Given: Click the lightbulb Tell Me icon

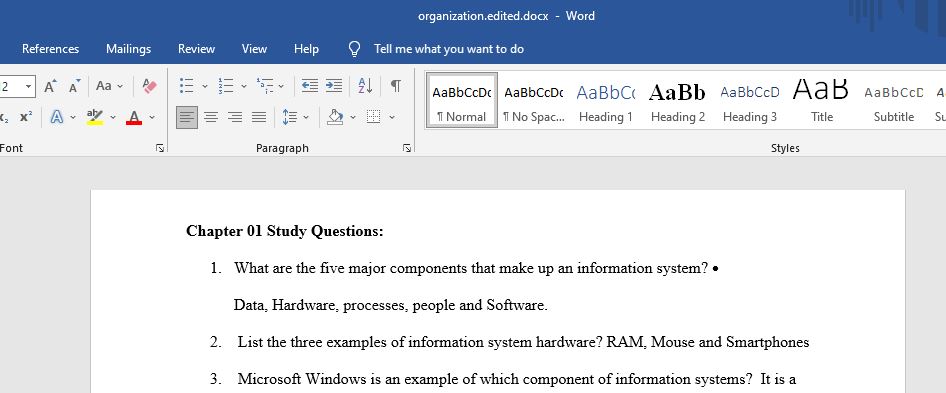Looking at the screenshot, I should pos(355,49).
